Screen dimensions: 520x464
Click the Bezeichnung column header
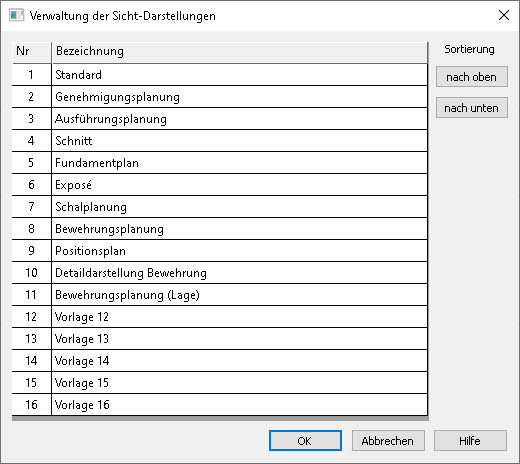pos(240,52)
